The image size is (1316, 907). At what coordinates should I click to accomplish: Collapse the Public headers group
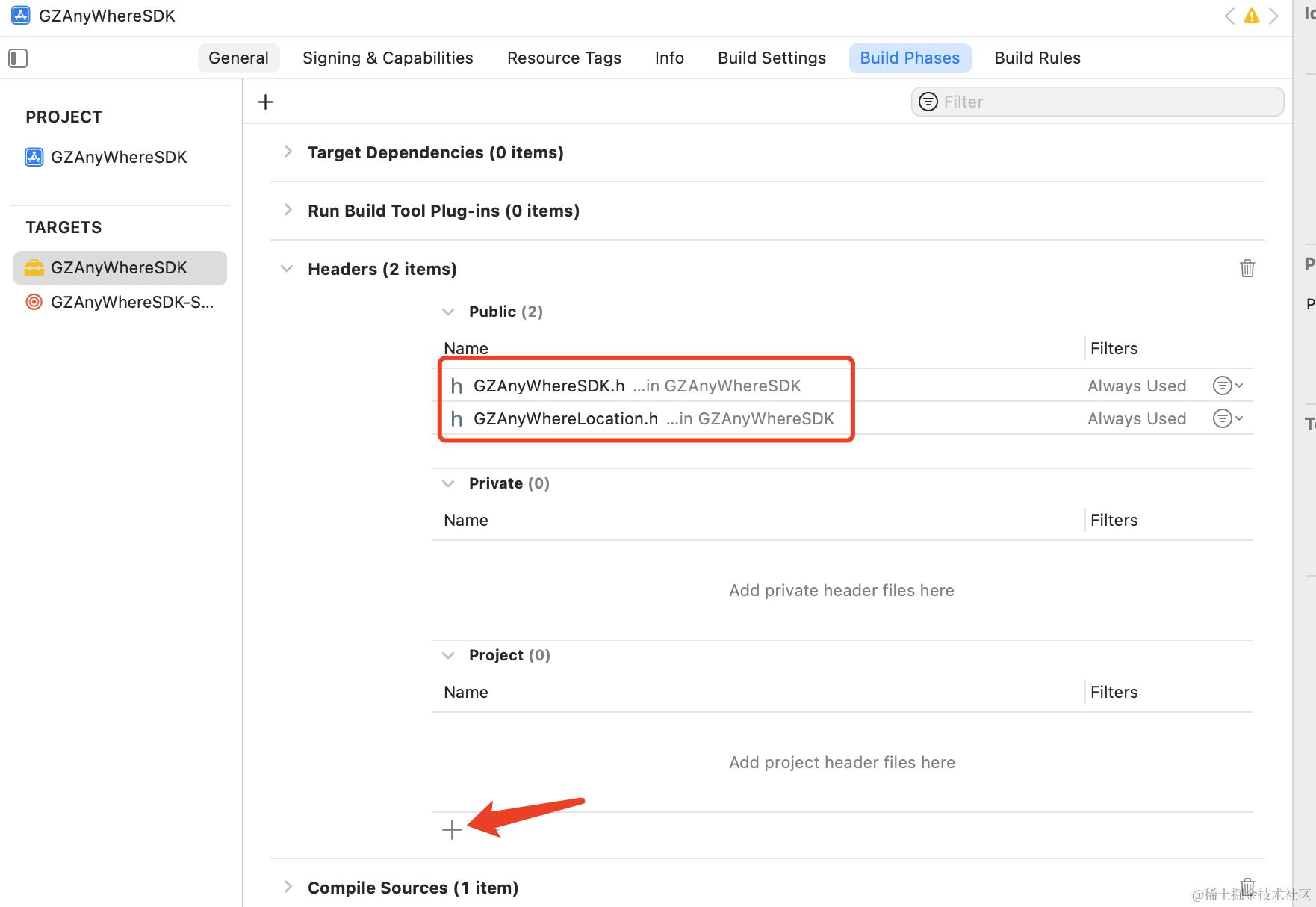[448, 312]
